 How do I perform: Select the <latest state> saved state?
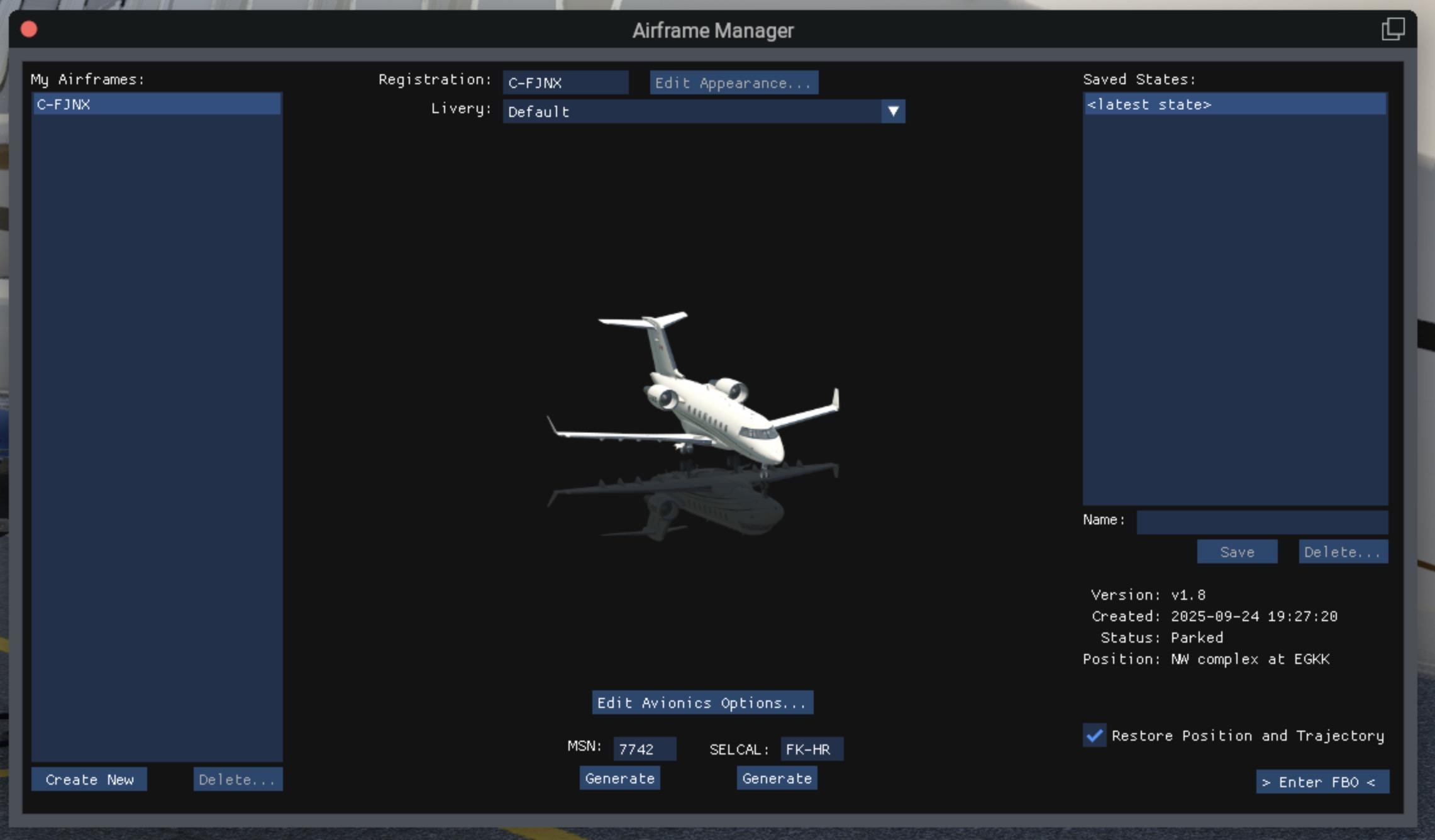pos(1234,104)
